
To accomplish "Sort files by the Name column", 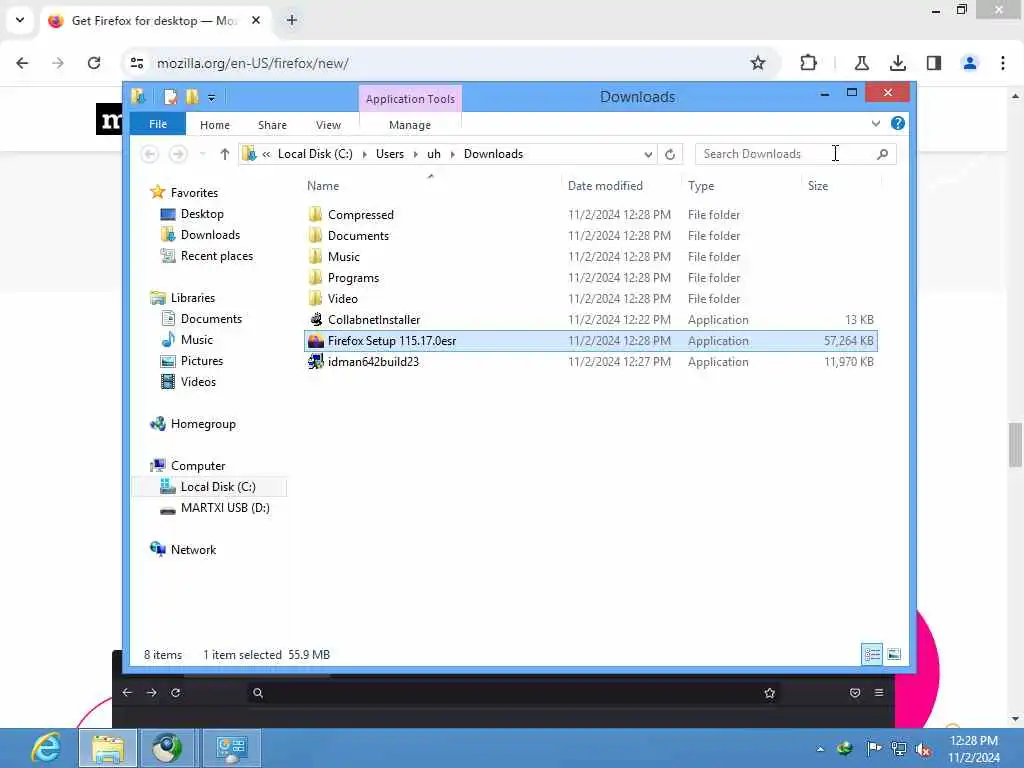I will tap(323, 186).
